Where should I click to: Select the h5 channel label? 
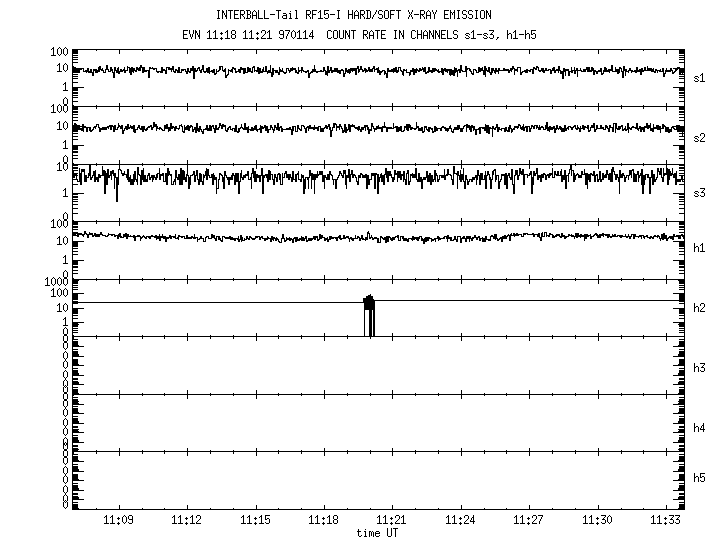(x=699, y=479)
